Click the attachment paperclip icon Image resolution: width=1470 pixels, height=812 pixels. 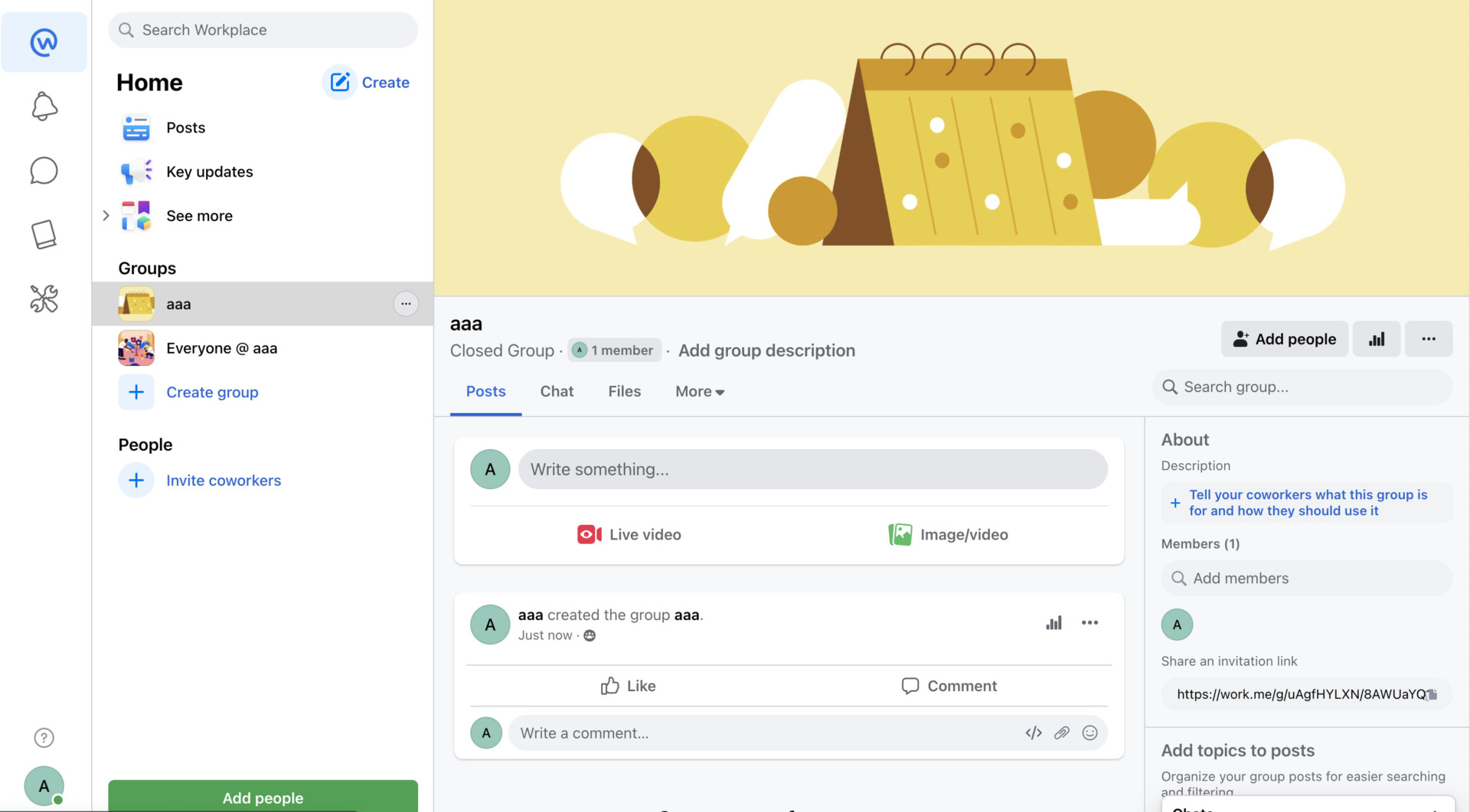click(x=1061, y=733)
